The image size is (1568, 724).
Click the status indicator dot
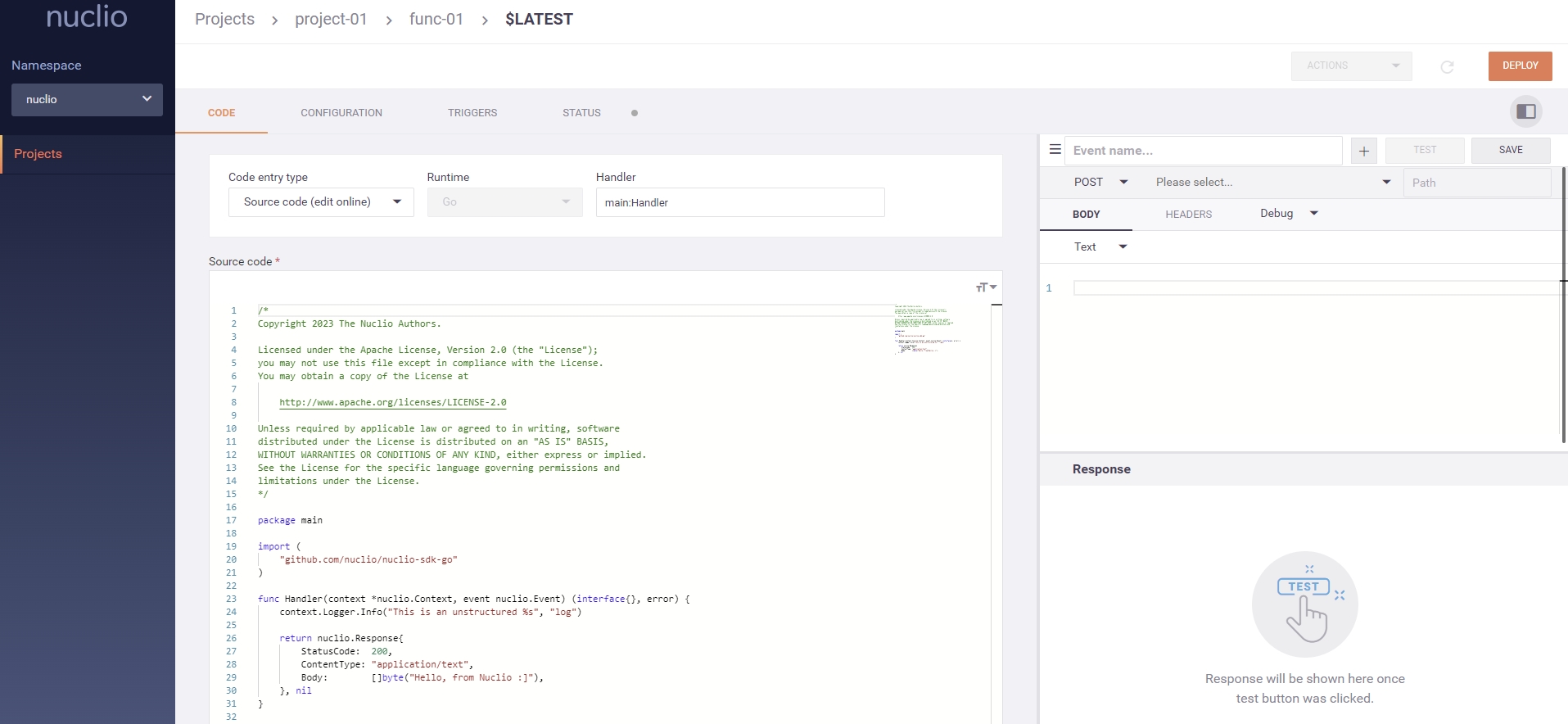tap(634, 113)
